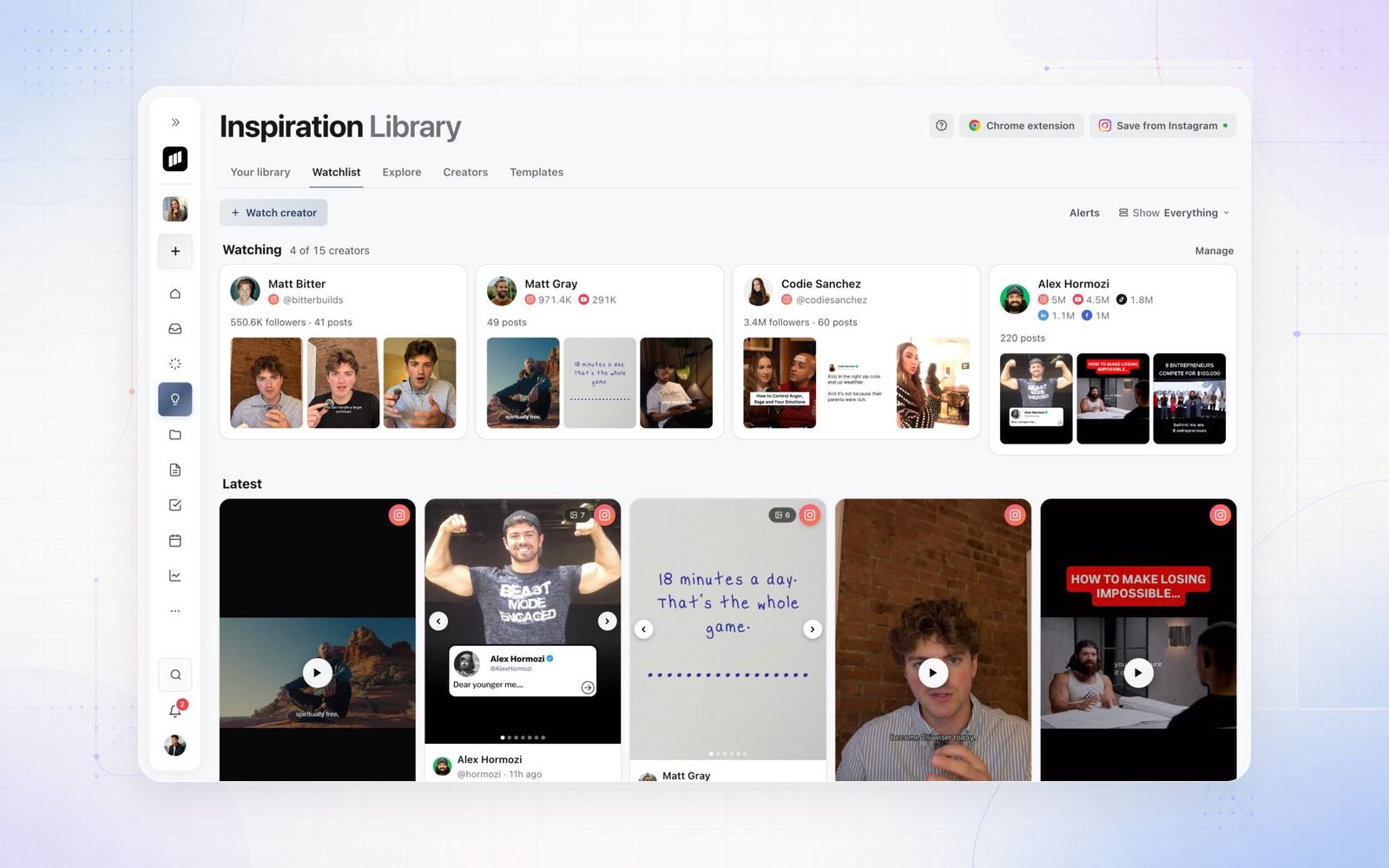Open the app logo home in sidebar
Viewport: 1389px width, 868px height.
click(x=175, y=159)
